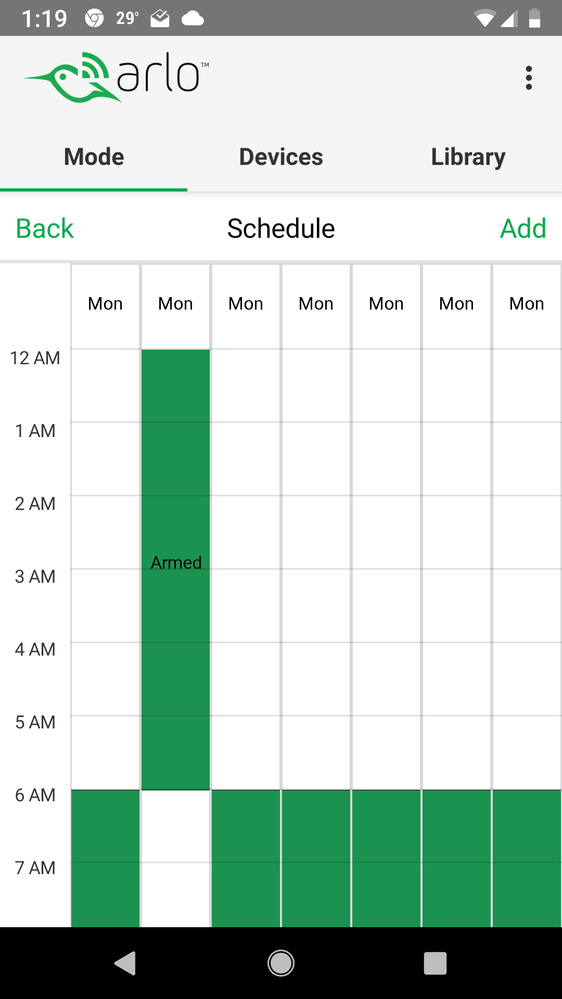Tap the Android home circle button
This screenshot has height=999, width=562.
click(x=281, y=963)
